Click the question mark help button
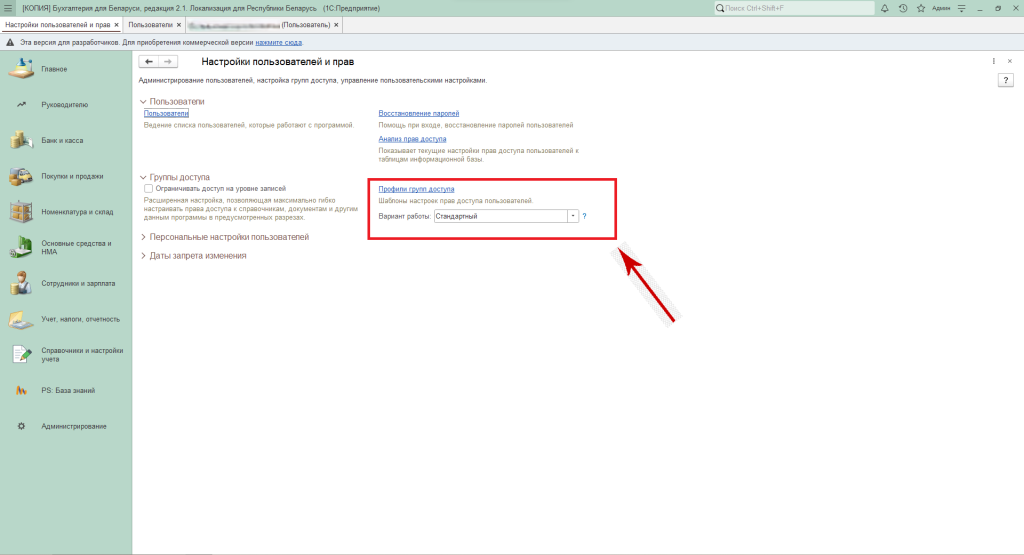Image resolution: width=1024 pixels, height=555 pixels. click(x=1006, y=80)
